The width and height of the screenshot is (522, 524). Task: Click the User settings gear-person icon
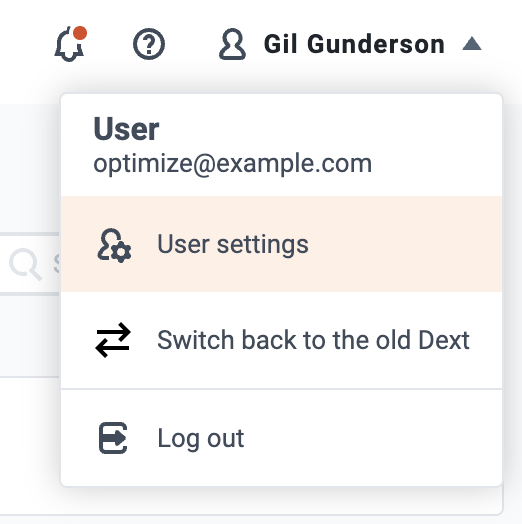point(114,245)
